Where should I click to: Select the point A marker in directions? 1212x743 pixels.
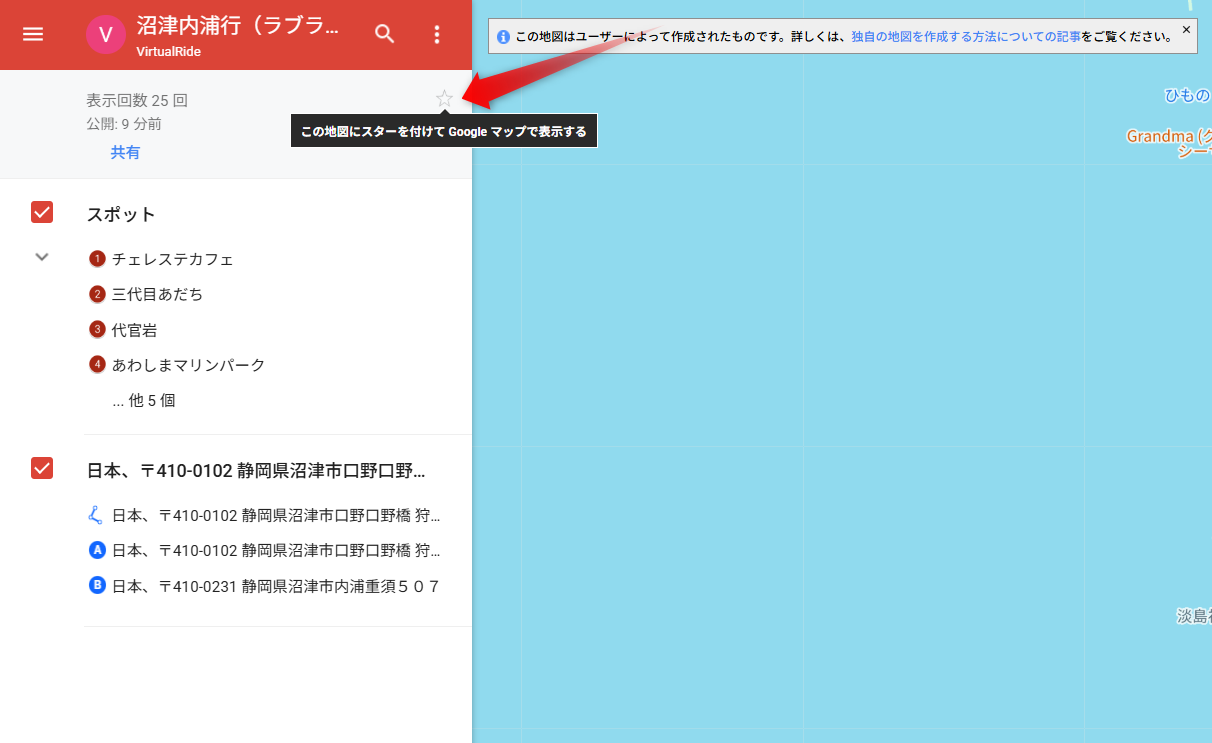tap(96, 550)
